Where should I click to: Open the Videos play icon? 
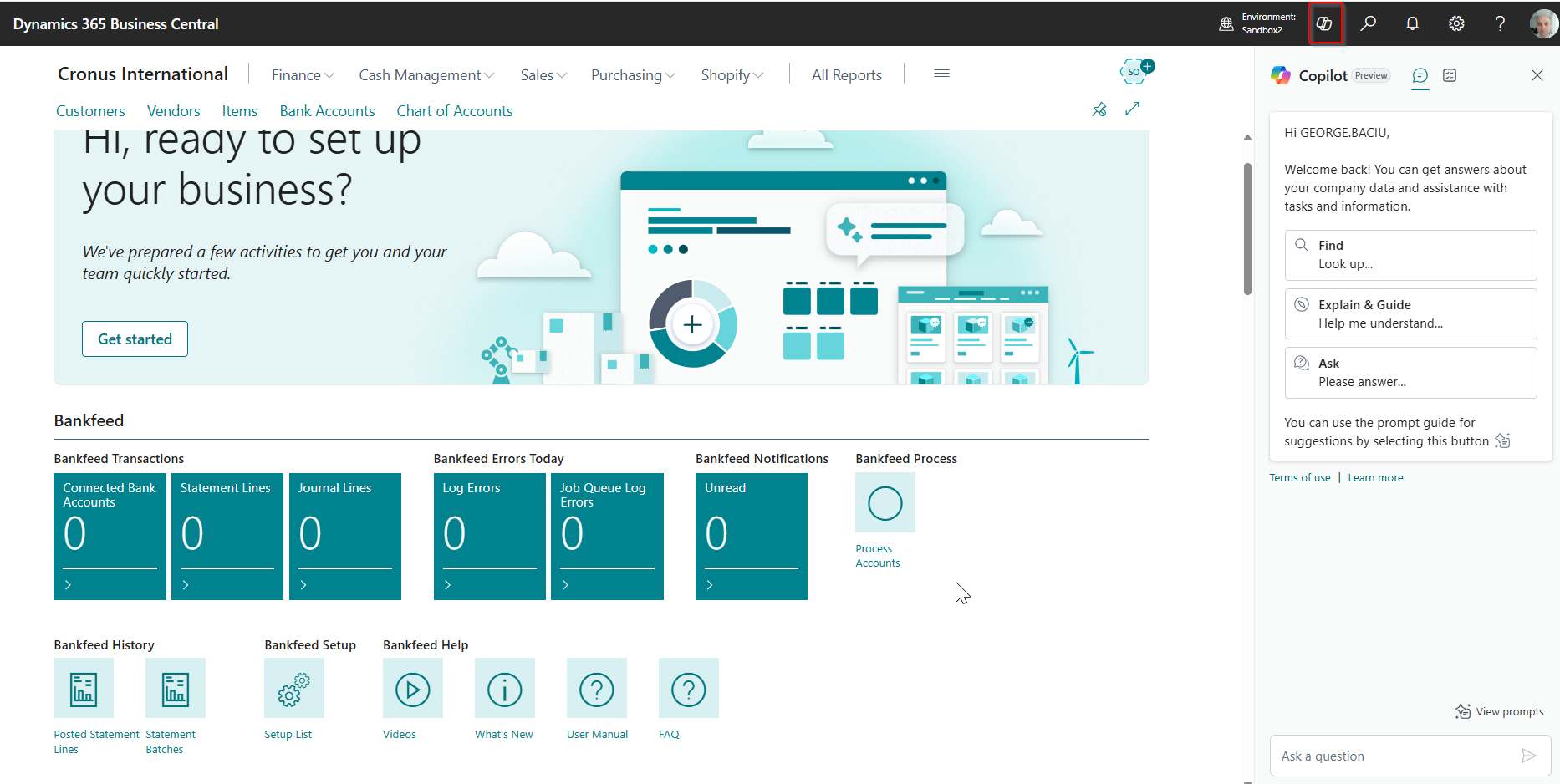413,688
